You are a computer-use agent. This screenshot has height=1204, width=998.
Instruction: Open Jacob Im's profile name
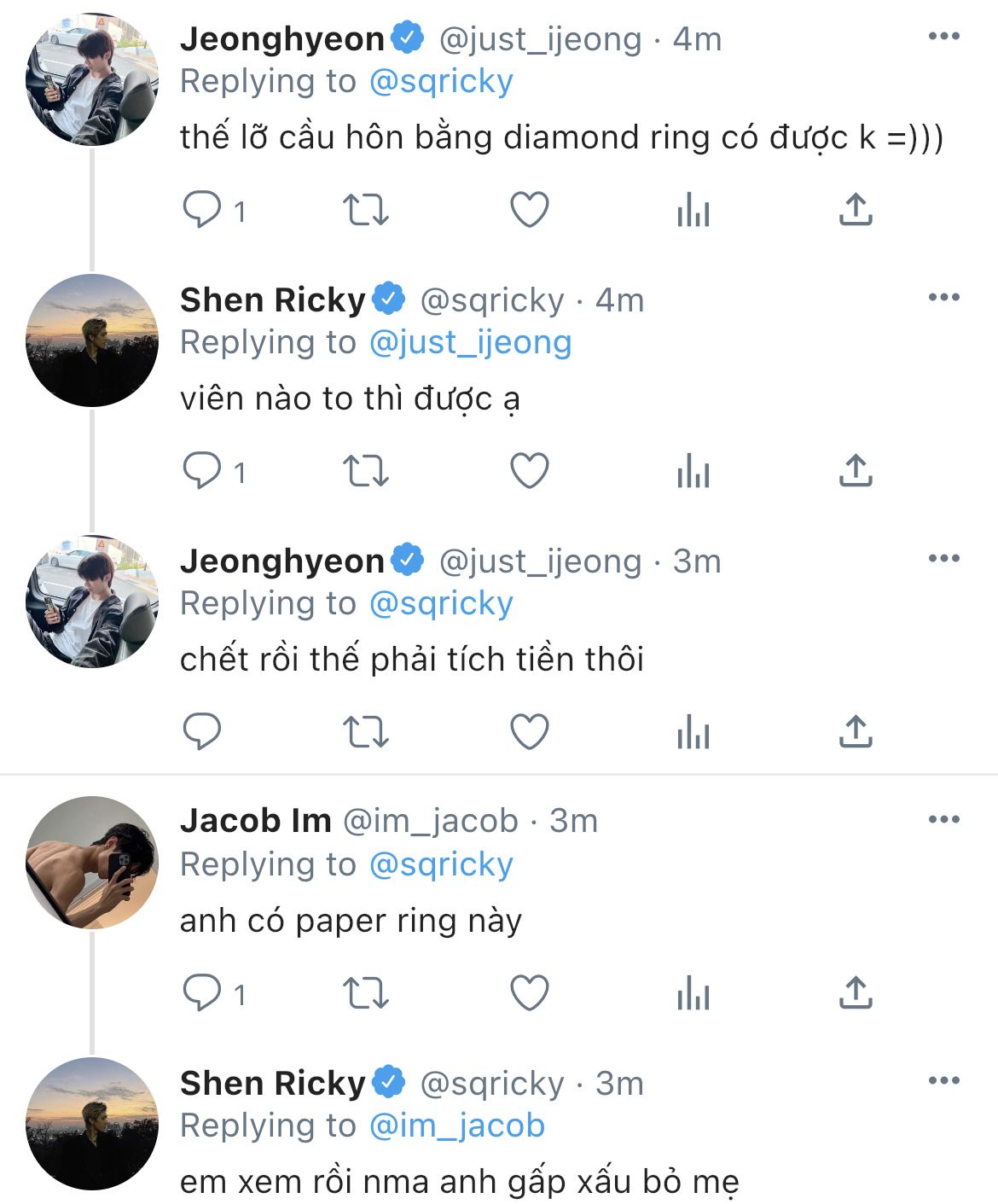tap(255, 820)
